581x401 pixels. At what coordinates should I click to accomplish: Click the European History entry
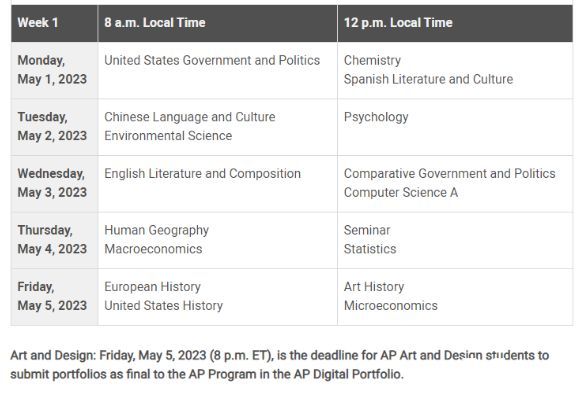[152, 287]
